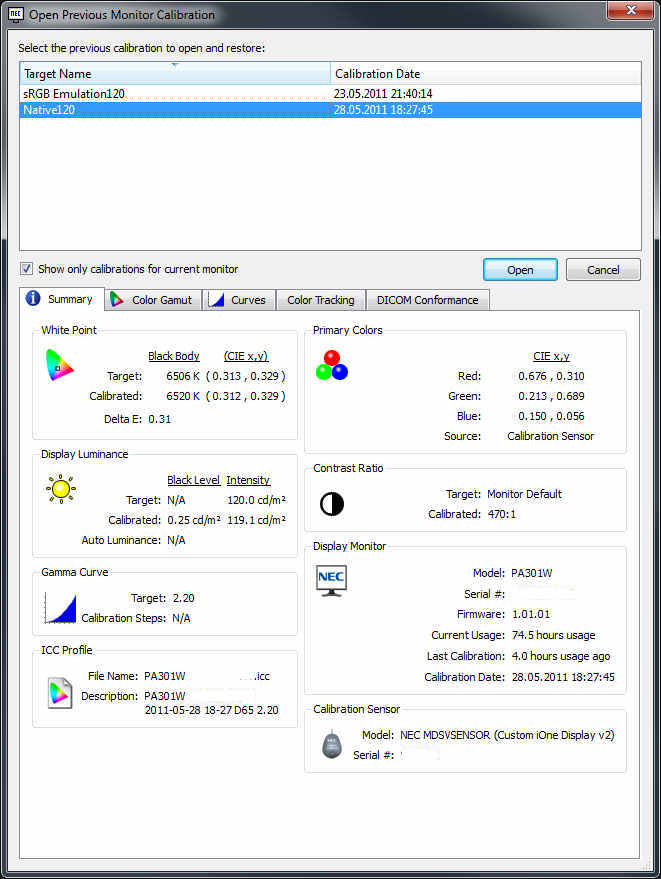This screenshot has width=661, height=879.
Task: Open the Curves tab
Action: click(238, 300)
